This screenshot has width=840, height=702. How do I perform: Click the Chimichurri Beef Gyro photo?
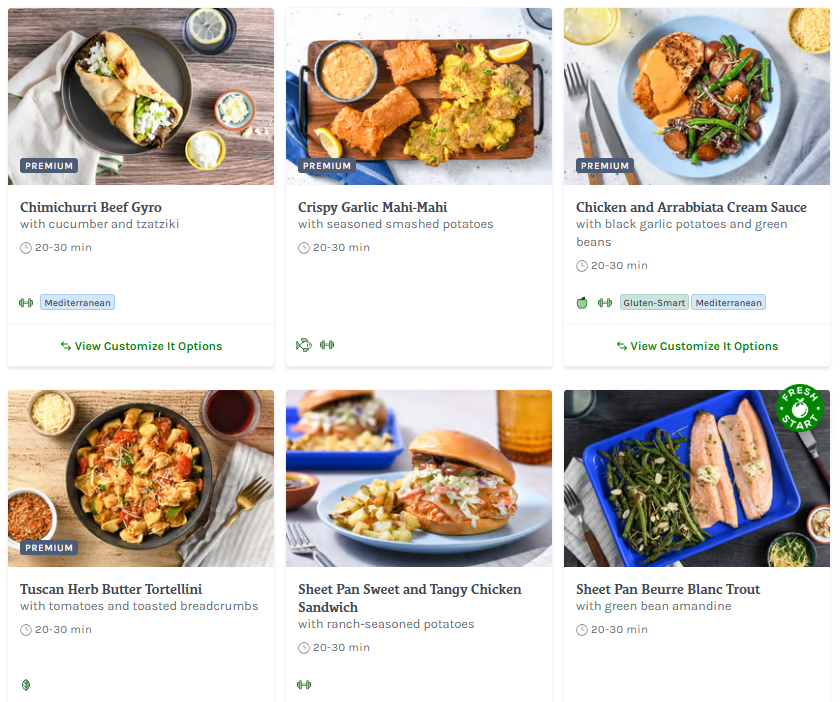[x=141, y=96]
